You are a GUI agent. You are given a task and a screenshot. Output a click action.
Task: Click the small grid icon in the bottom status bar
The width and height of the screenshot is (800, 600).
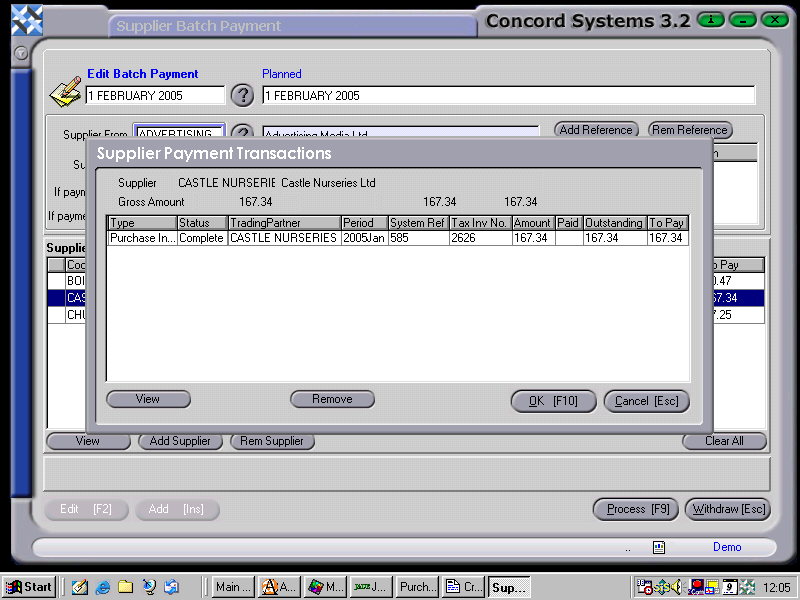[x=657, y=547]
